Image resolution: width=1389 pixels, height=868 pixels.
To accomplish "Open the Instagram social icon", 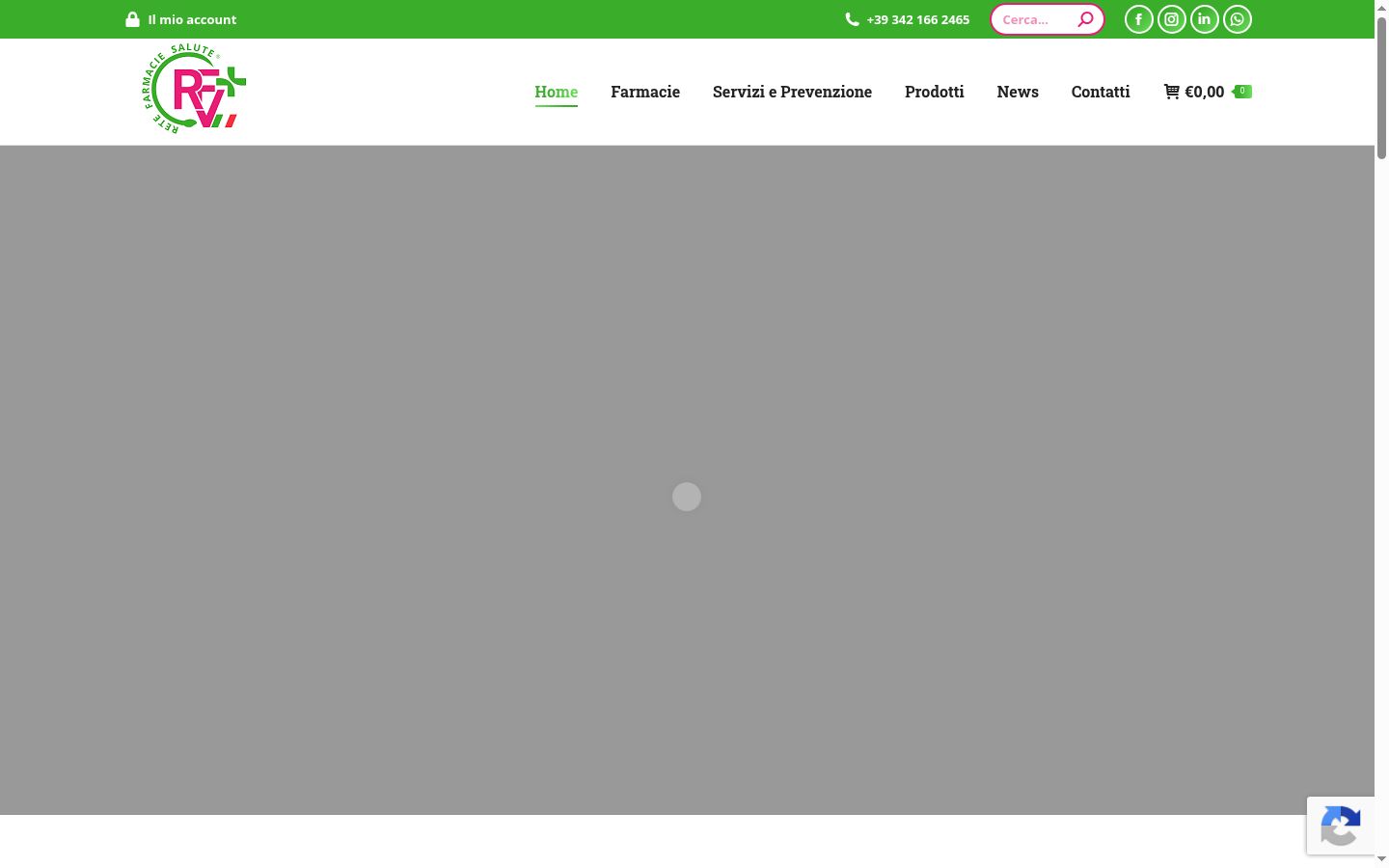I will pos(1171,19).
